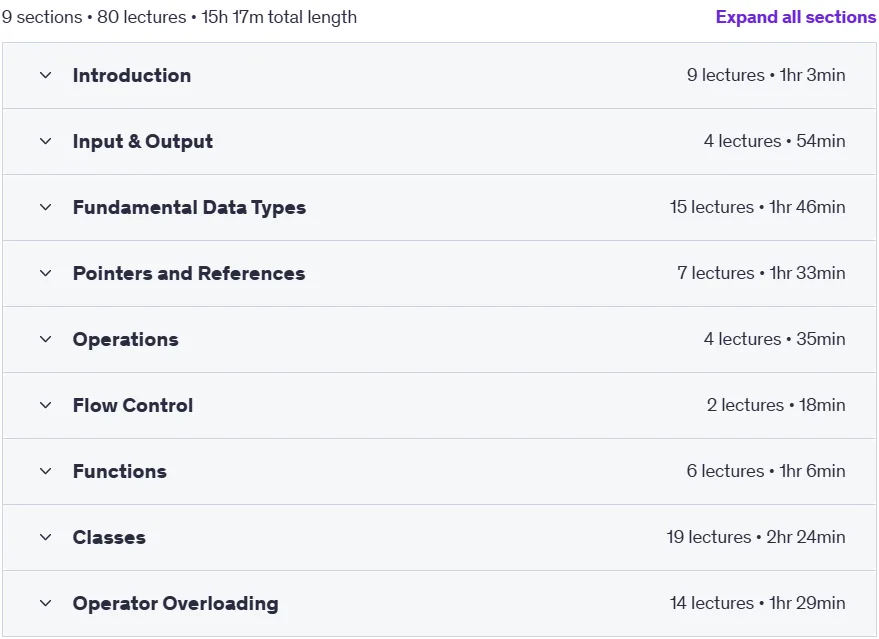Expand Fundamental Data Types chevron

pyautogui.click(x=45, y=207)
